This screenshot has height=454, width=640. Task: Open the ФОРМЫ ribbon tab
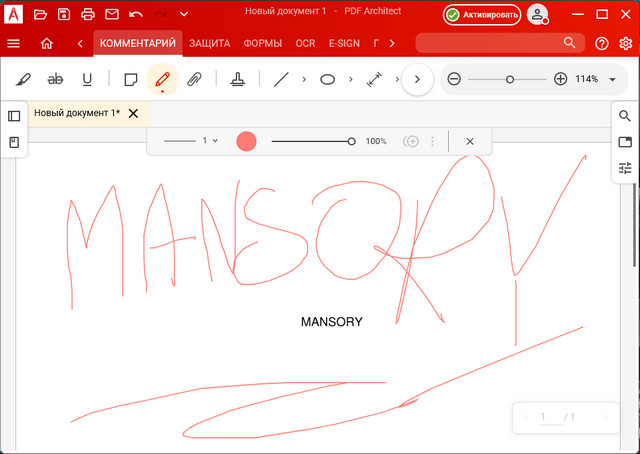pyautogui.click(x=263, y=44)
